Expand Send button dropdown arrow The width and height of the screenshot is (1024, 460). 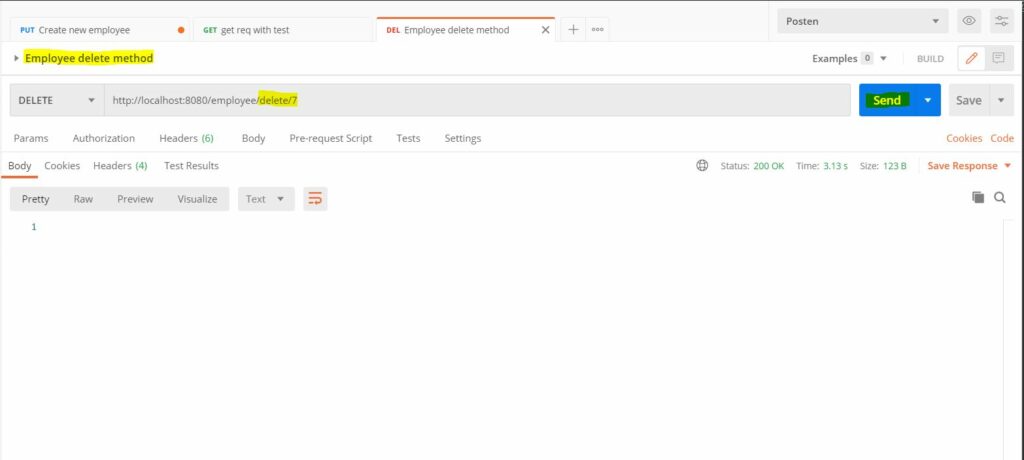click(927, 100)
